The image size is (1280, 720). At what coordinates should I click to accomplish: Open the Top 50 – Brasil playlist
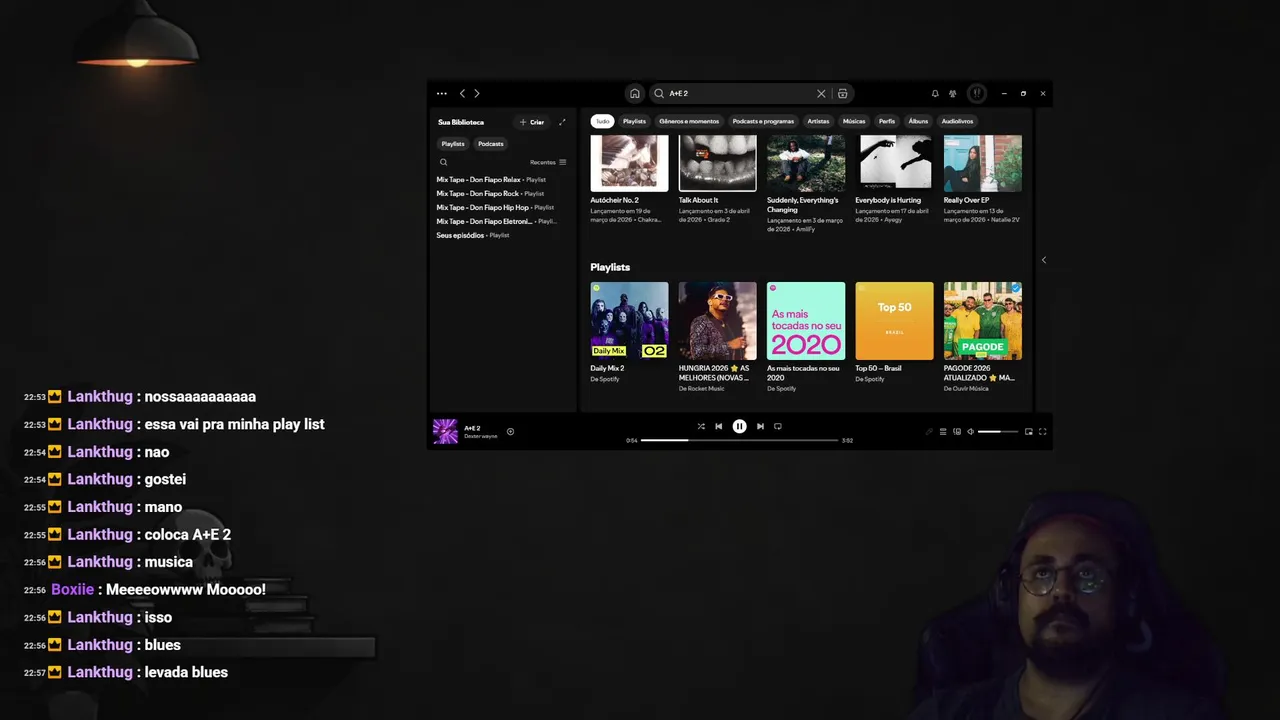coord(894,321)
